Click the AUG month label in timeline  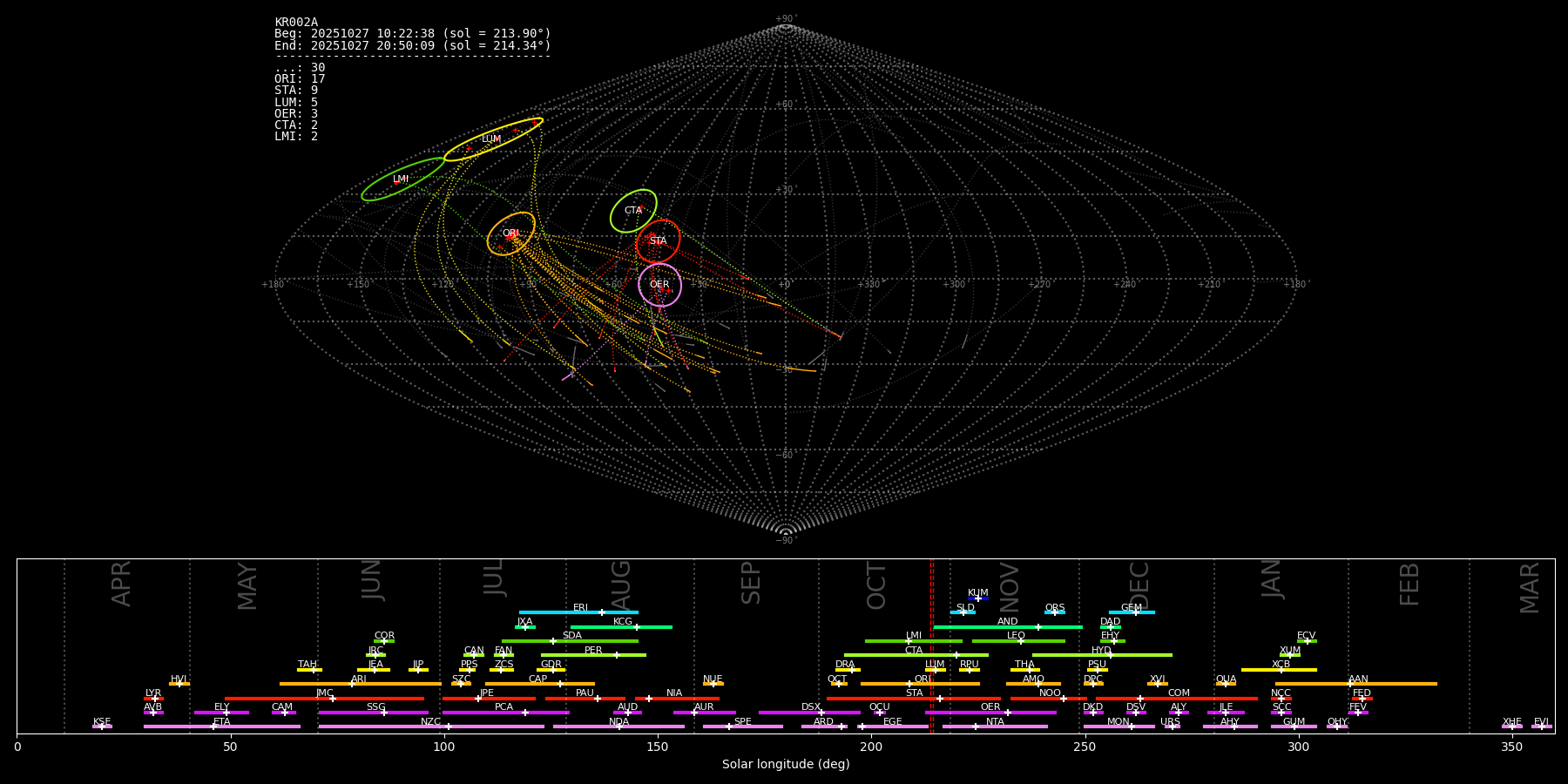coord(620,586)
